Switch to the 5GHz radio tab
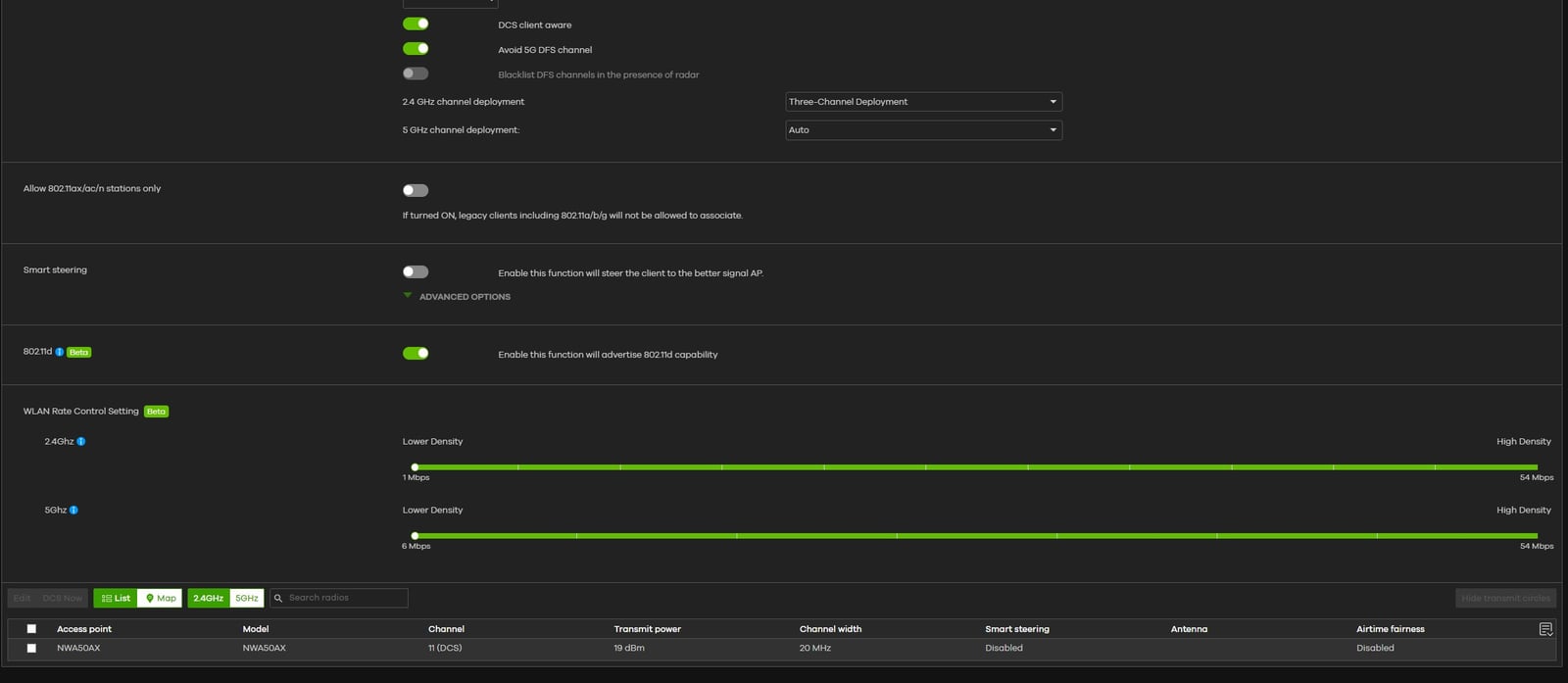 [247, 598]
